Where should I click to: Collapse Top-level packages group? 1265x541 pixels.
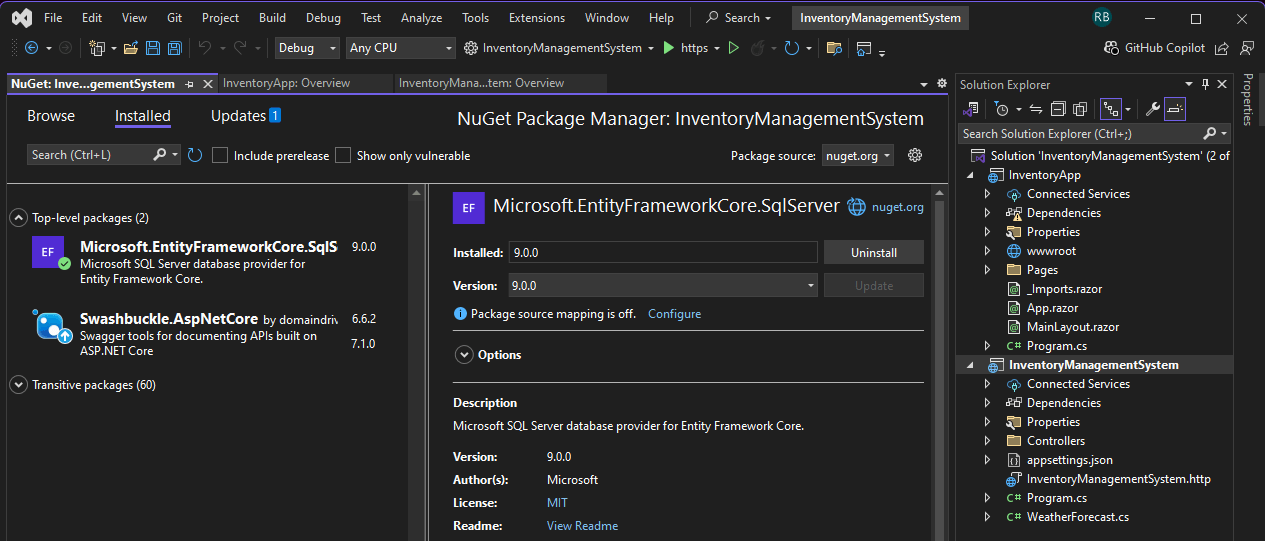point(18,218)
